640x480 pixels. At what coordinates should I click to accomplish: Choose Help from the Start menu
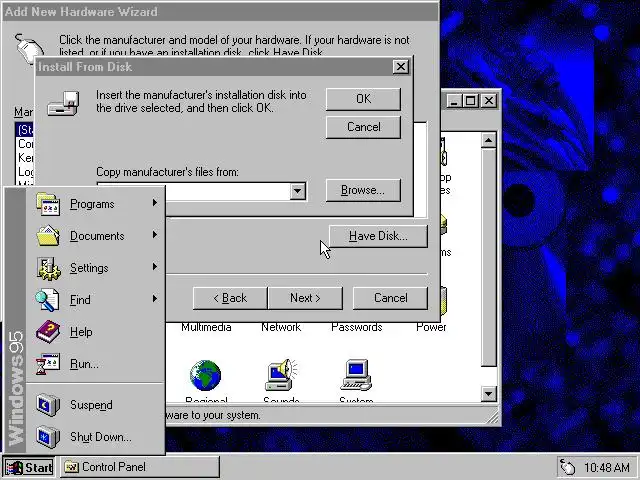(x=96, y=331)
